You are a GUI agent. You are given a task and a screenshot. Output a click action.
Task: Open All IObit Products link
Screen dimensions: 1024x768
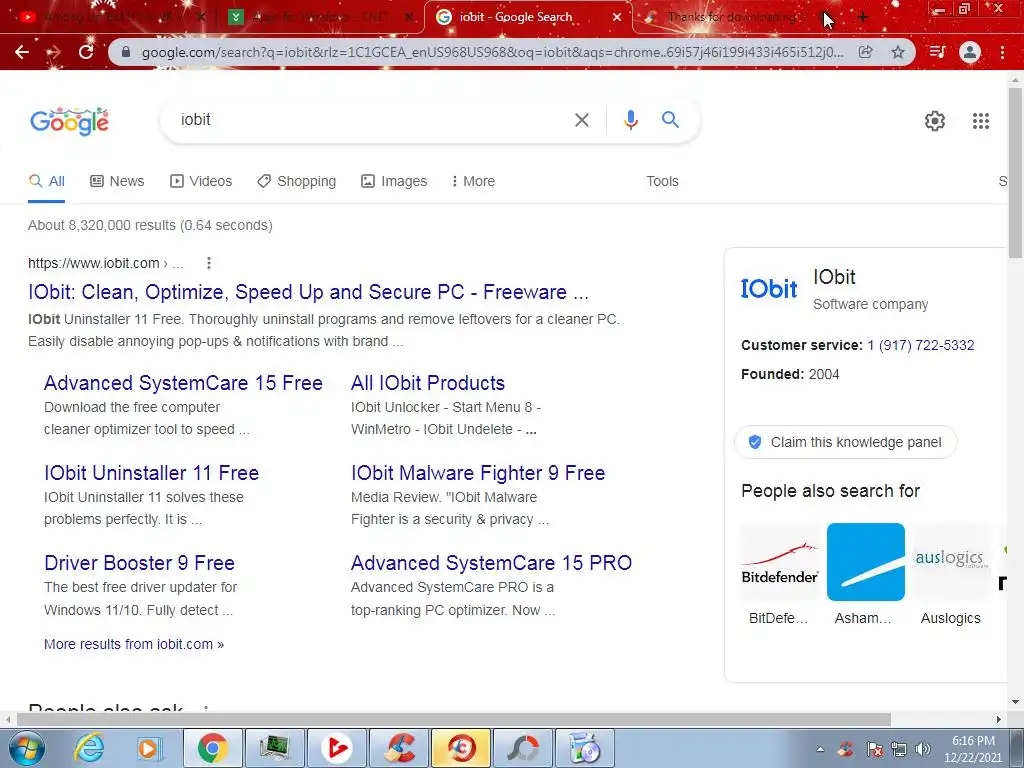pos(428,383)
